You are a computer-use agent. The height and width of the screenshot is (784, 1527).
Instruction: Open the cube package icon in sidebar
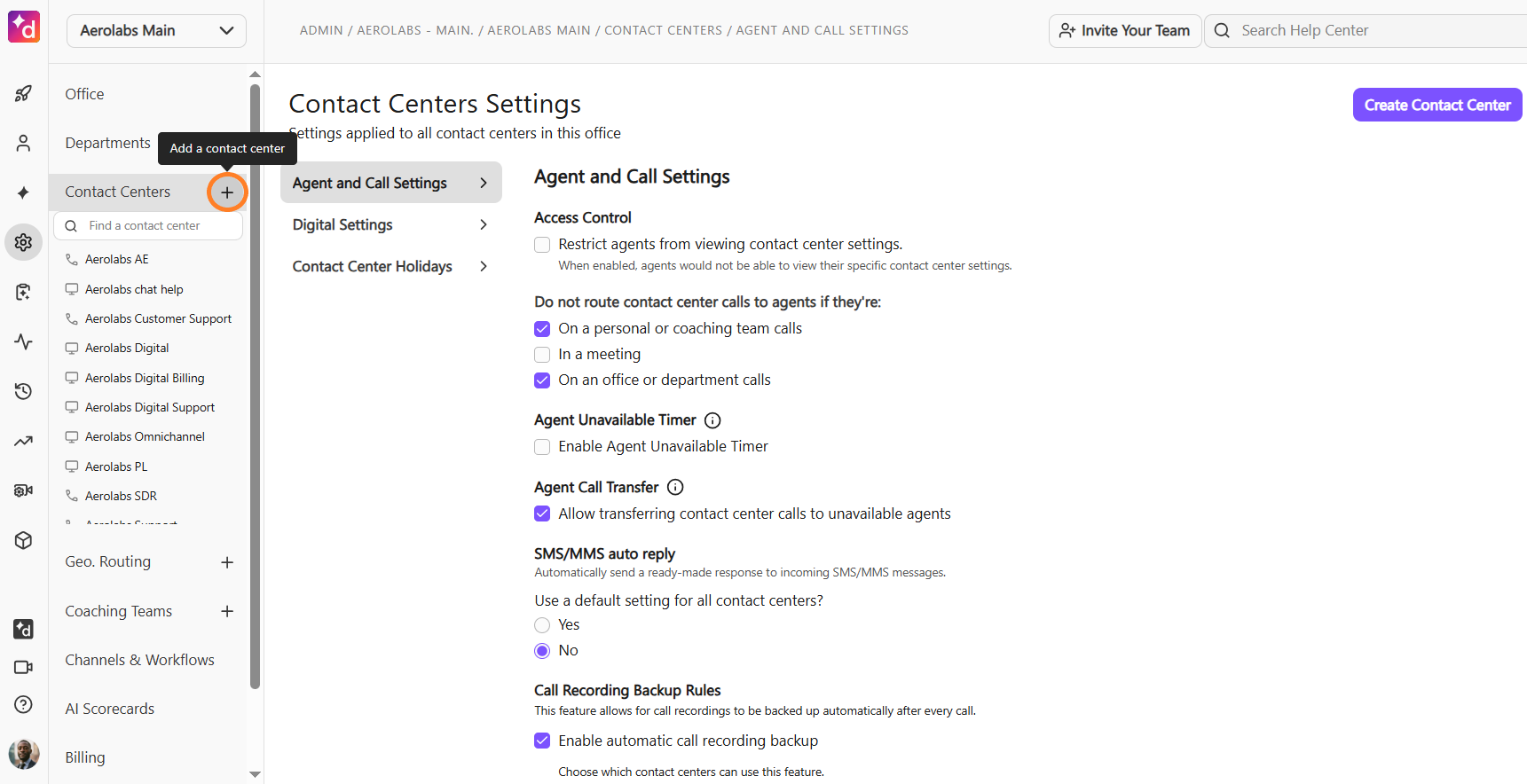(24, 540)
